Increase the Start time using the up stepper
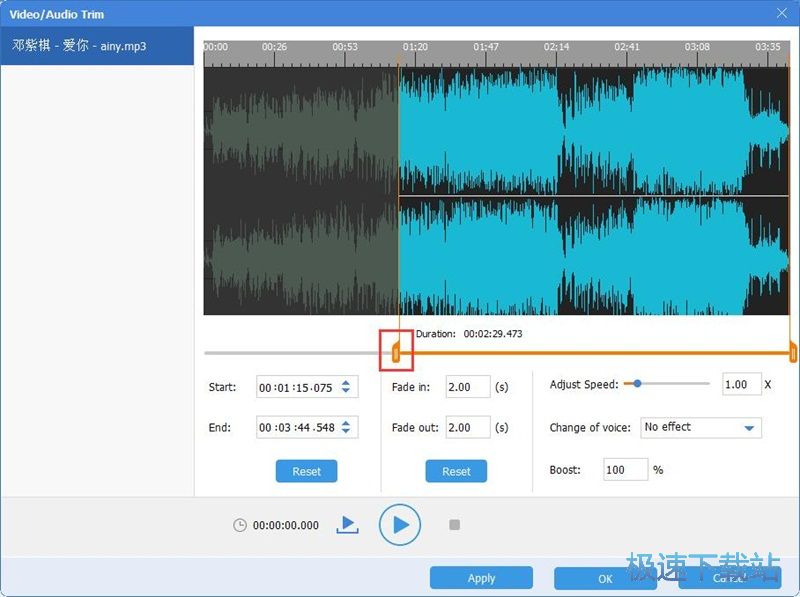The height and width of the screenshot is (597, 800). coord(346,382)
